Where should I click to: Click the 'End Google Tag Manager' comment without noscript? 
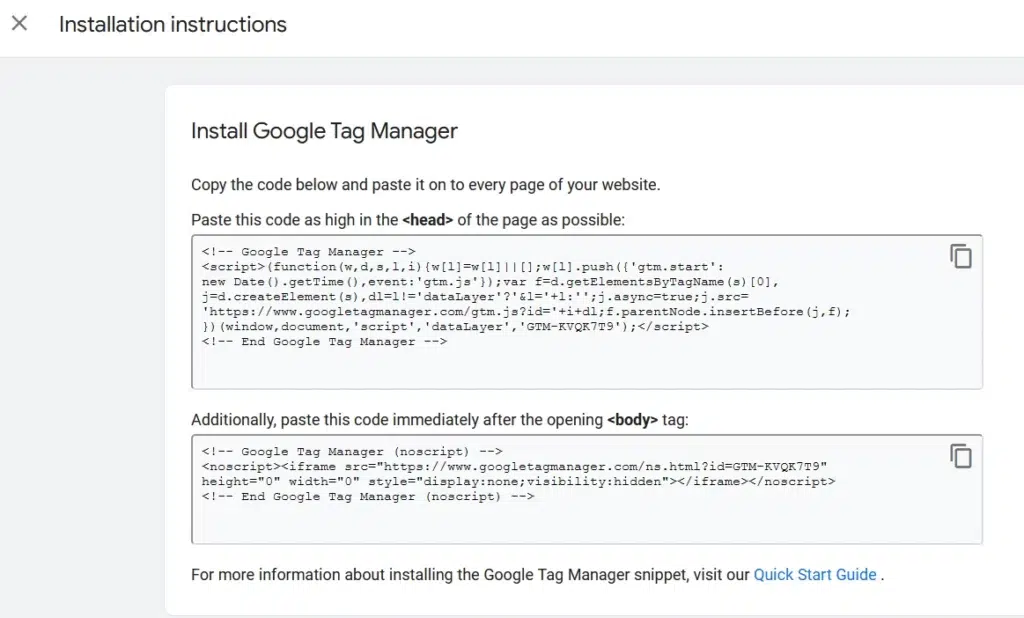point(324,342)
